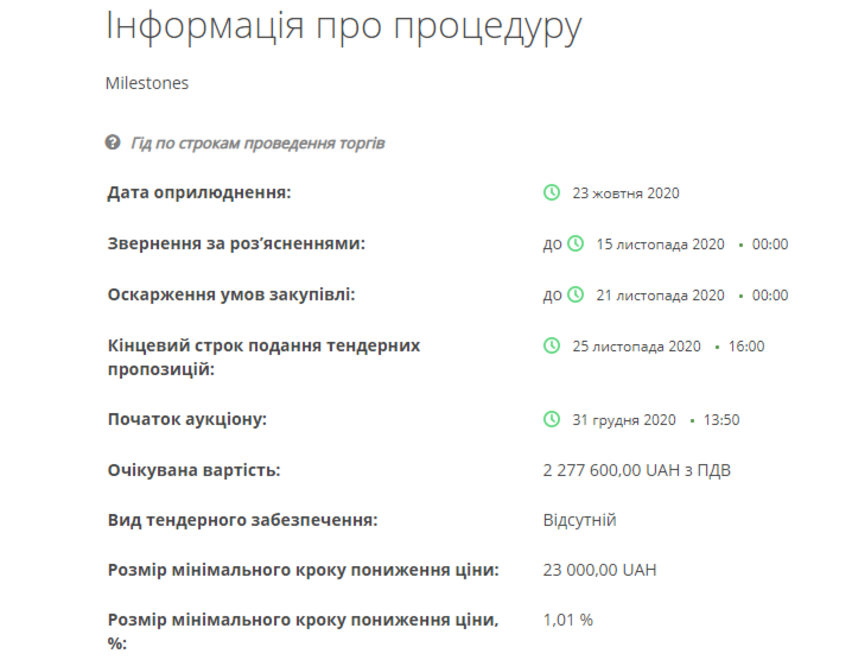Click clock icon beside 21 листопада 2020
The width and height of the screenshot is (852, 660).
click(x=575, y=295)
